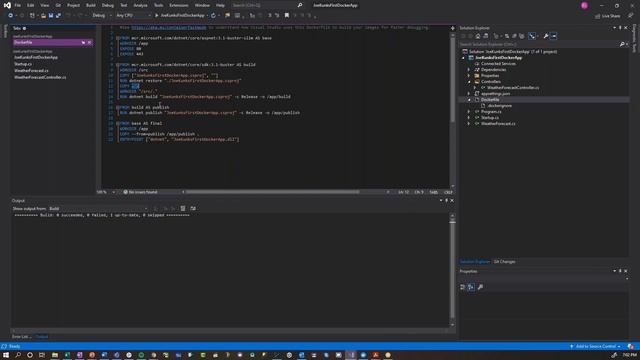Toggle Word Wrap icon in Output panel
Image resolution: width=640 pixels, height=360 pixels.
coord(193,209)
